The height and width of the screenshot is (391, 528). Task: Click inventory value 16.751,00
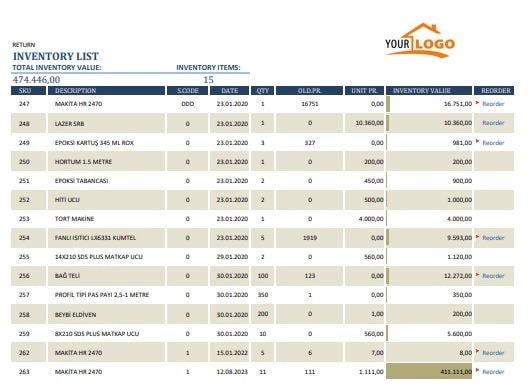[x=458, y=104]
